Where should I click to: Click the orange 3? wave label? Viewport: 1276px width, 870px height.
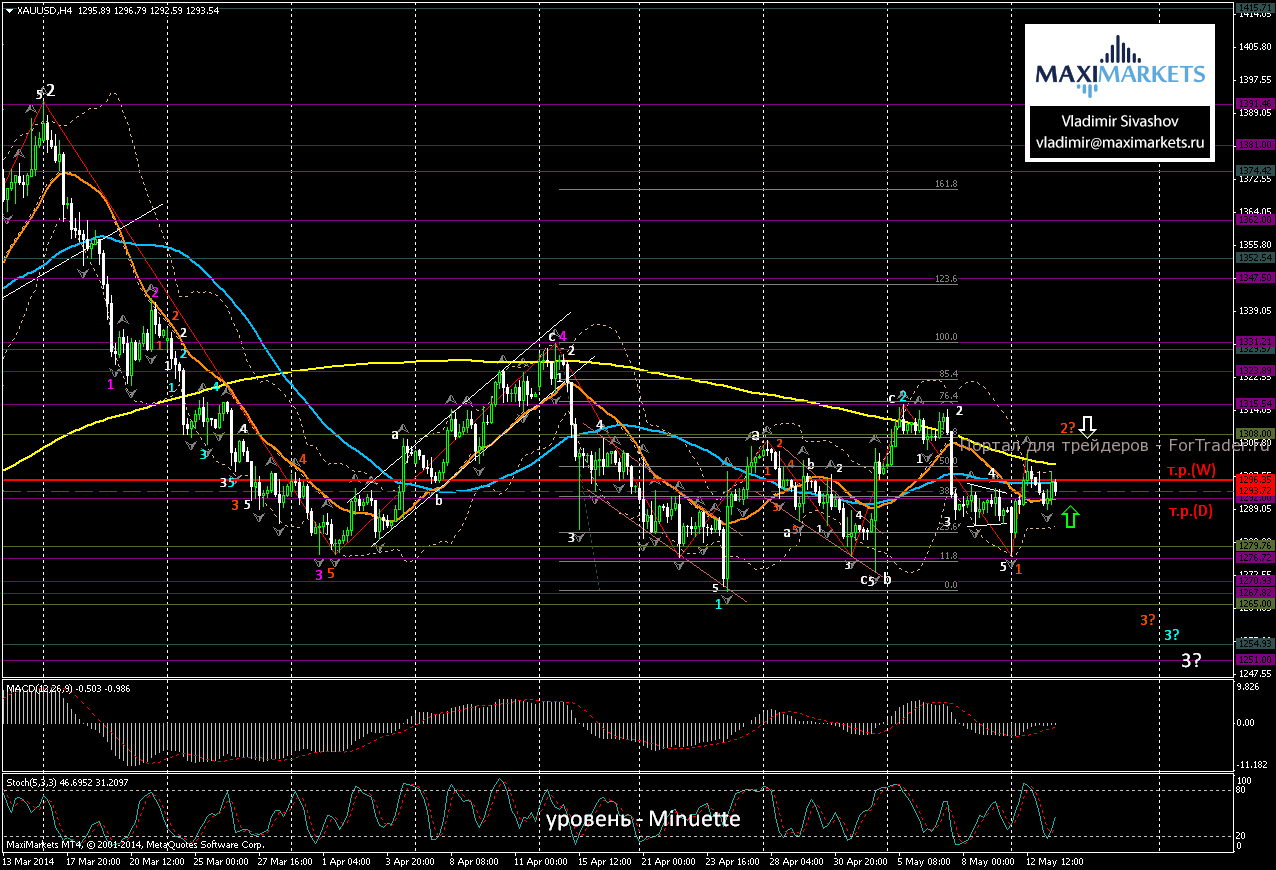pyautogui.click(x=1147, y=620)
